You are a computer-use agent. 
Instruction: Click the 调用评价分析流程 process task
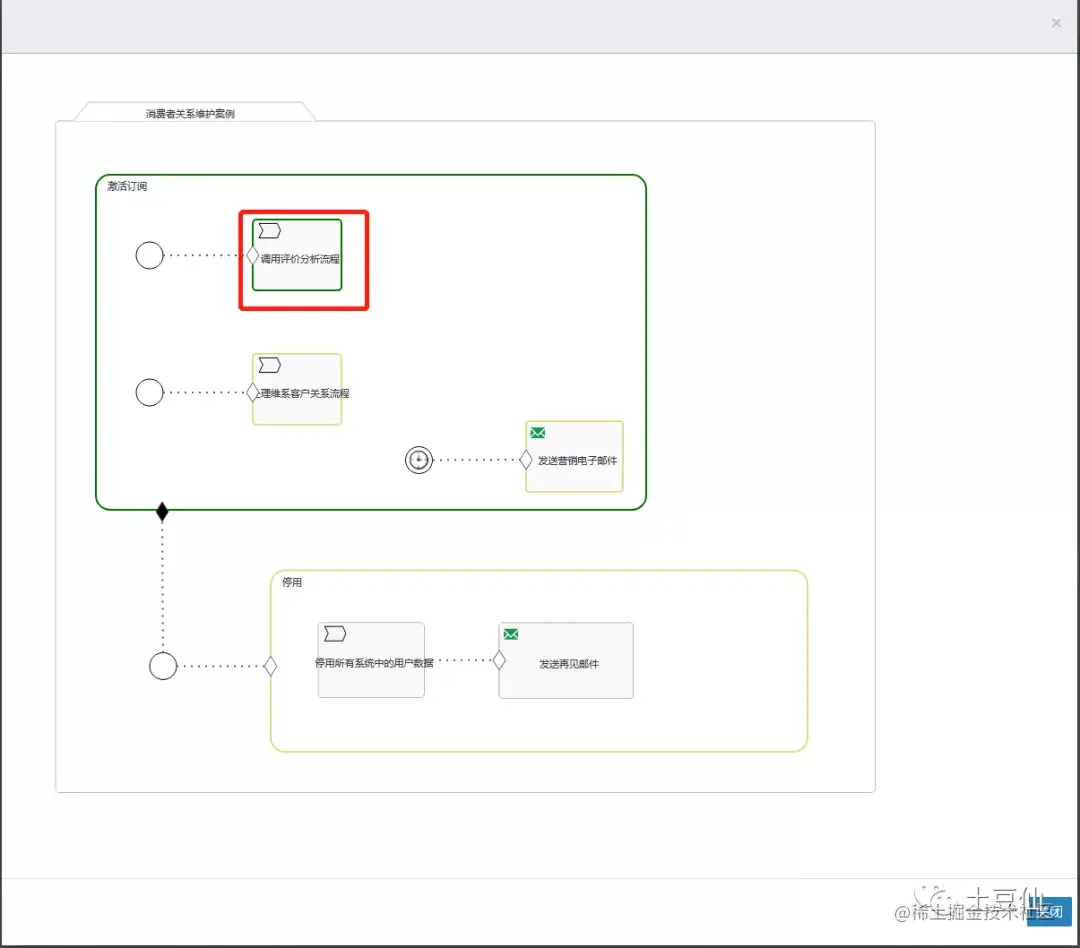[x=297, y=255]
